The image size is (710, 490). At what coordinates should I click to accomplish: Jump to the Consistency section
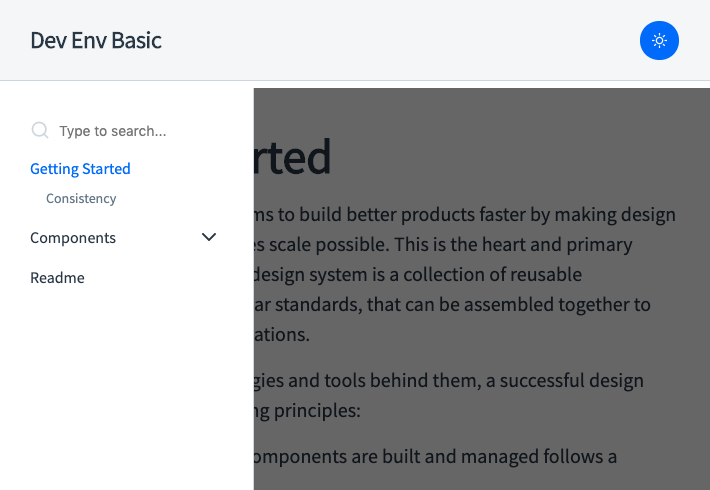81,198
